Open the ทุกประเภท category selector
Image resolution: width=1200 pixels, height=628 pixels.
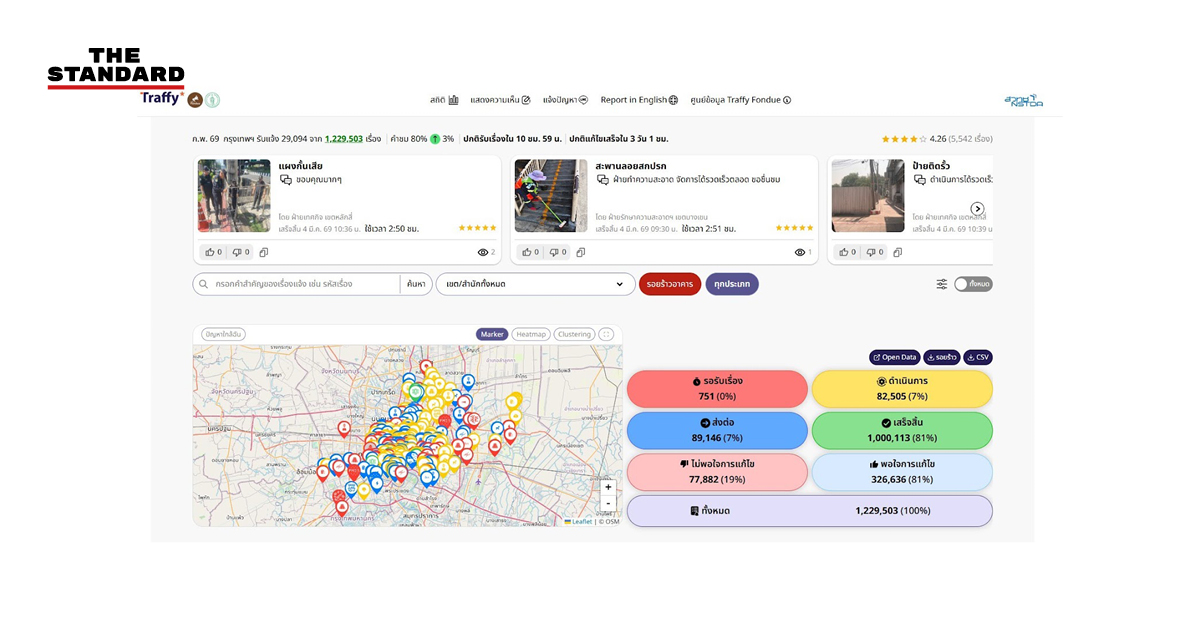[x=732, y=284]
